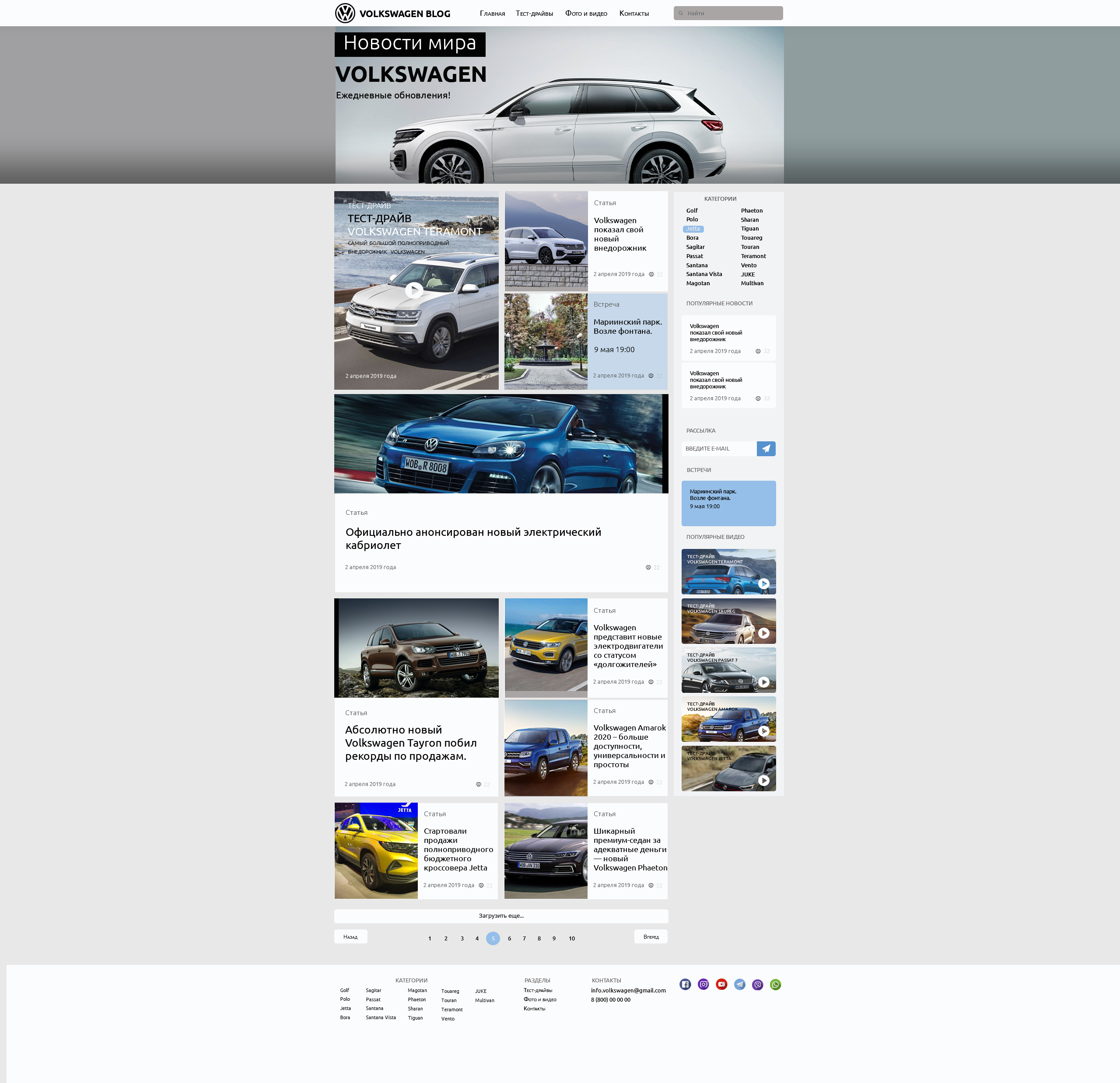The image size is (1120, 1083).
Task: Click the brown Touareg SUV photo
Action: point(416,648)
